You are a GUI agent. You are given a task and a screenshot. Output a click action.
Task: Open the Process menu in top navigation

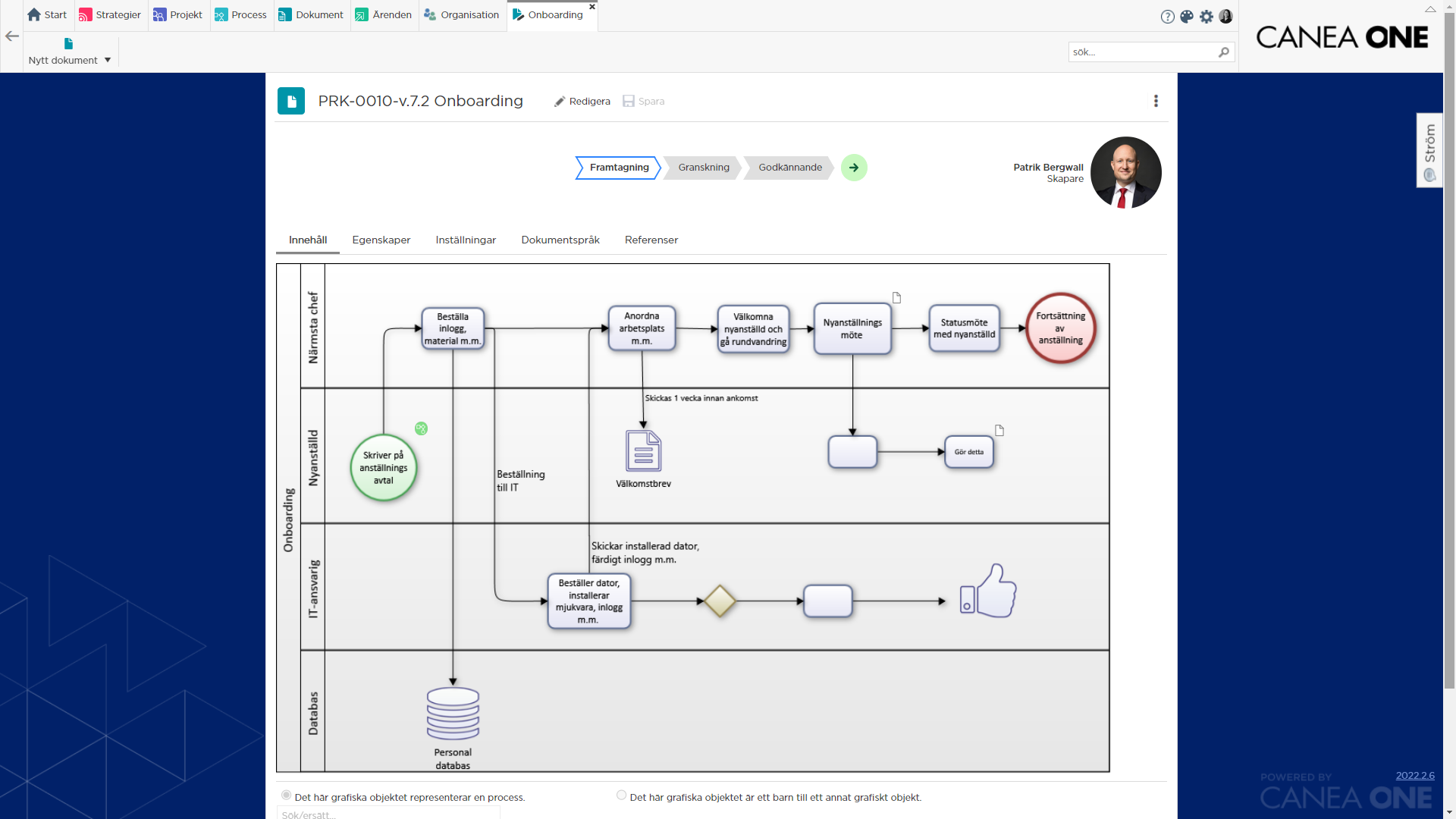click(x=240, y=15)
